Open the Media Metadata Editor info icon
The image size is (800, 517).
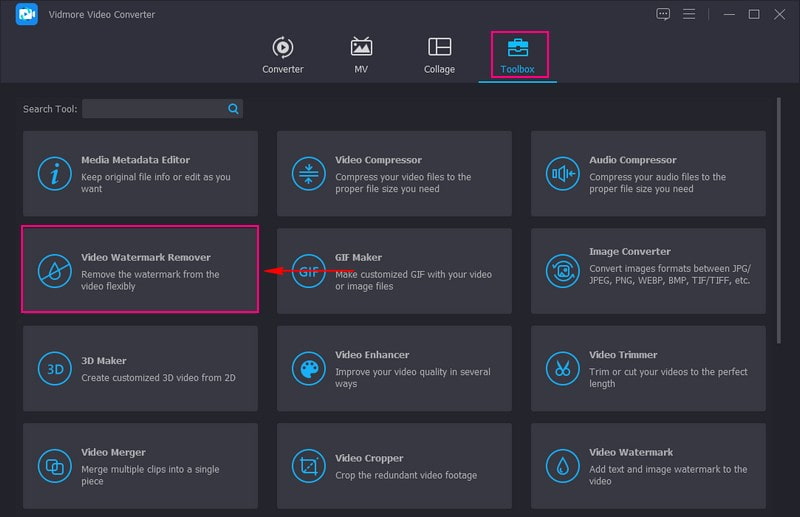coord(54,173)
